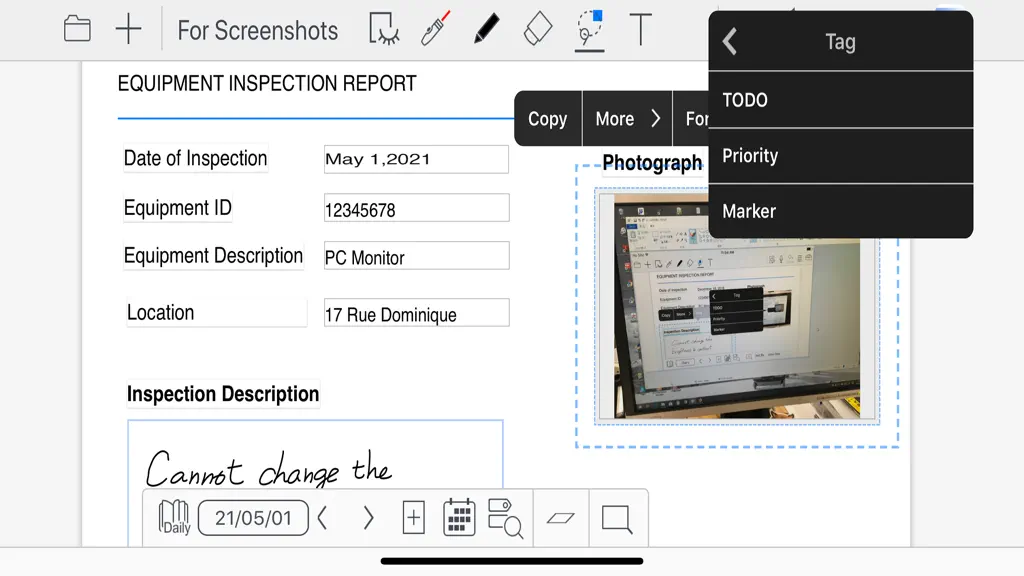Choose the Priority tag
Viewport: 1024px width, 576px height.
click(x=840, y=156)
